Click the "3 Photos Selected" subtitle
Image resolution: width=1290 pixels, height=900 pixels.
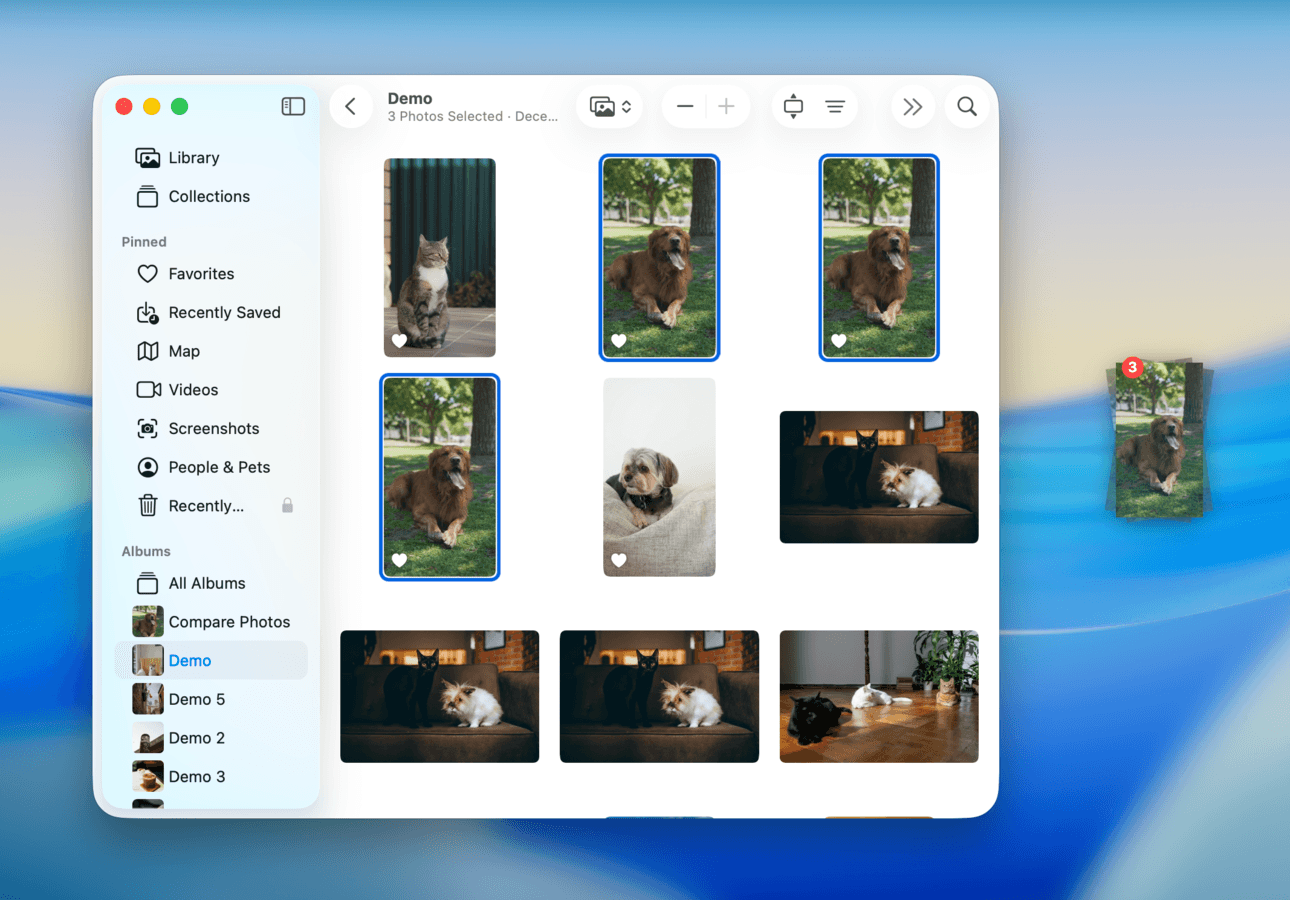tap(445, 116)
